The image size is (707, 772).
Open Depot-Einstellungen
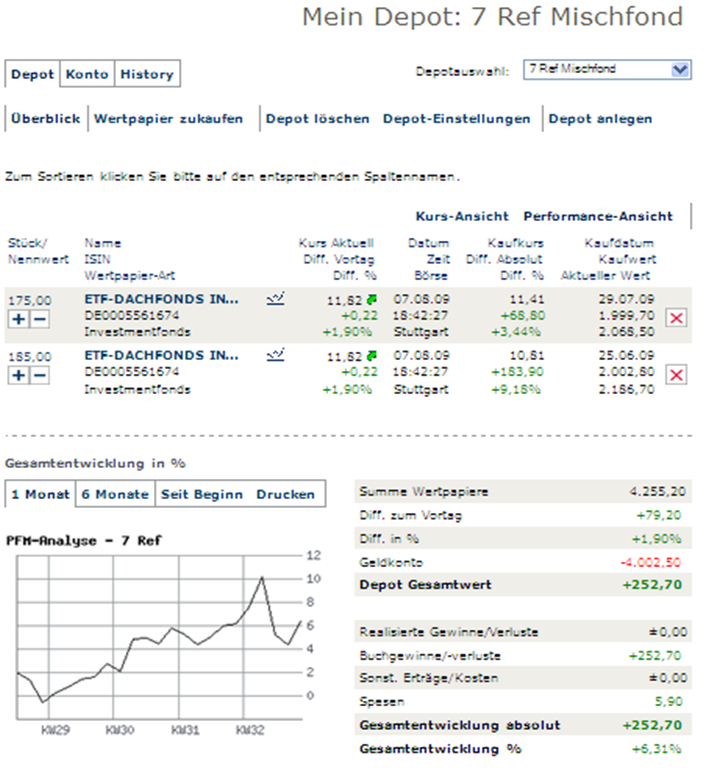click(456, 119)
